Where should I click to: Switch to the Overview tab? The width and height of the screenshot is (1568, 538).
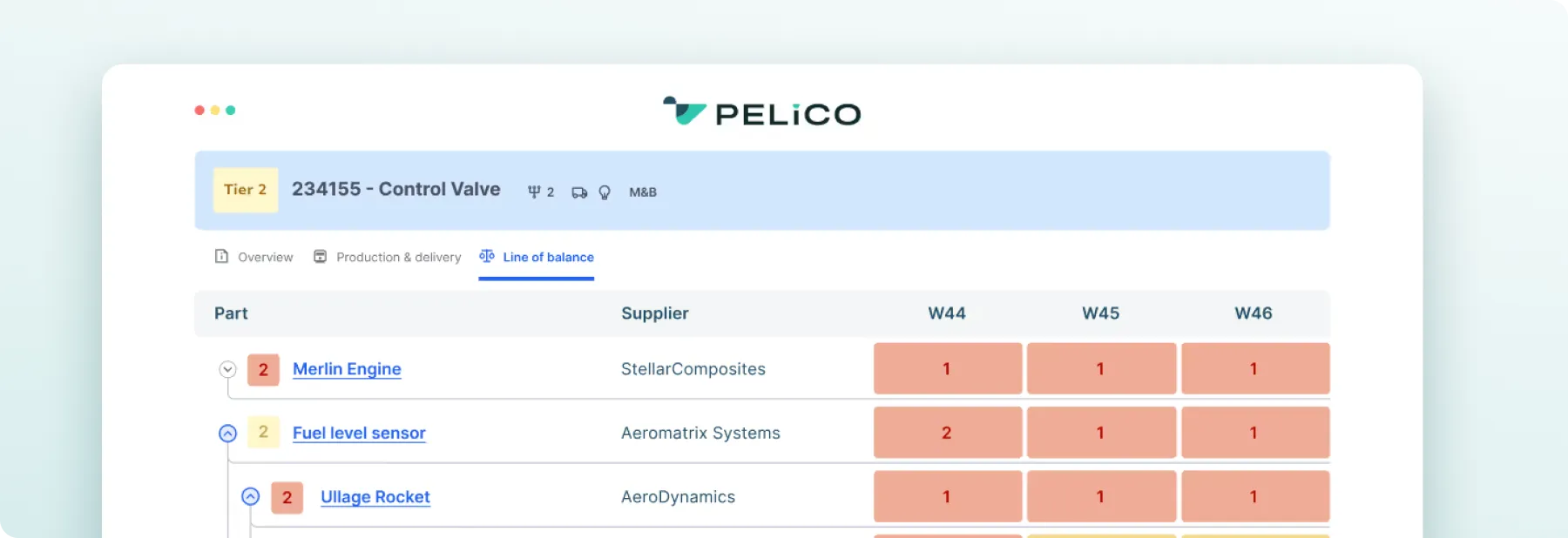point(265,257)
